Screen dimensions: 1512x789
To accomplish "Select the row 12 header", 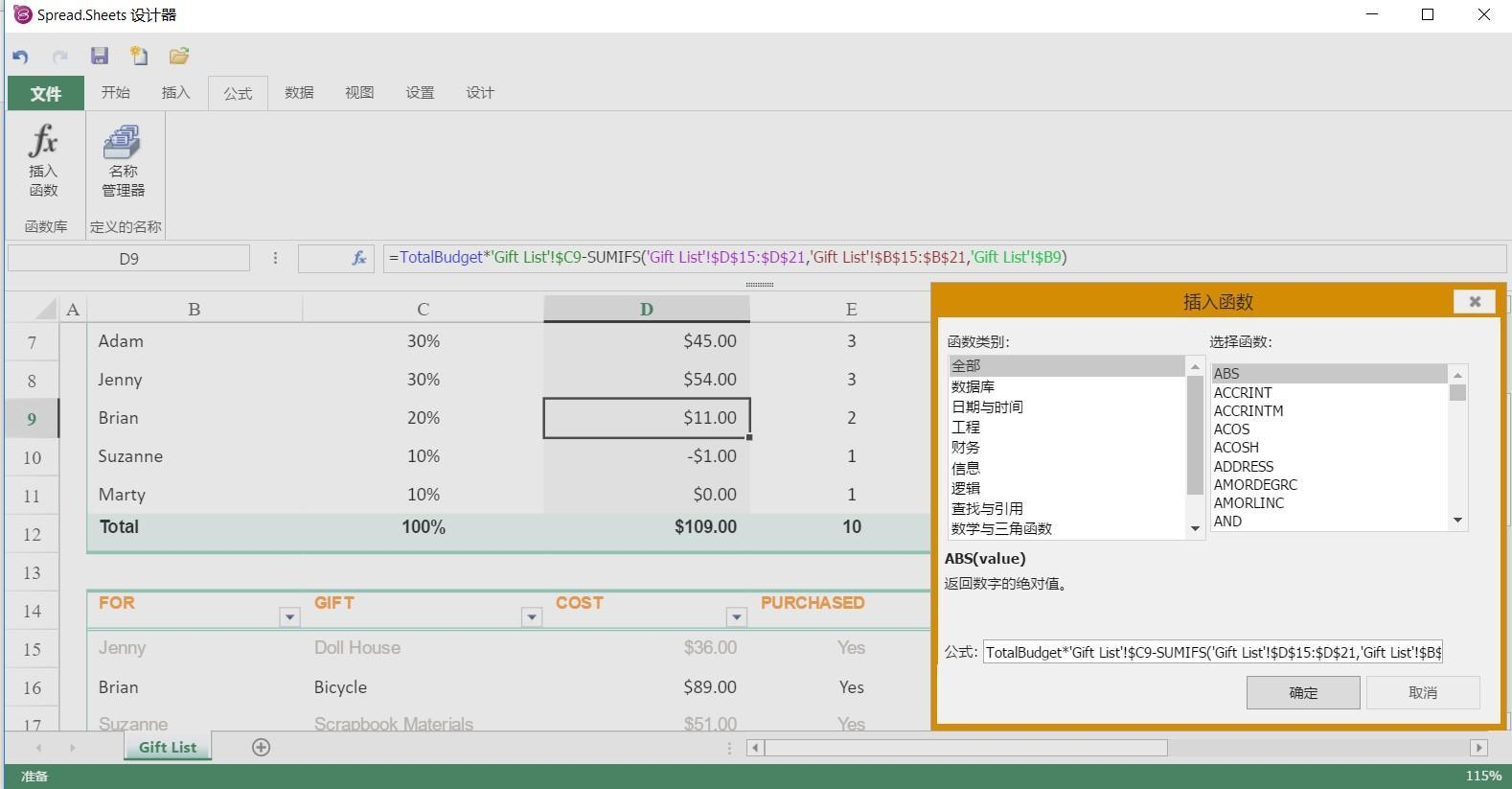I will pos(32,534).
